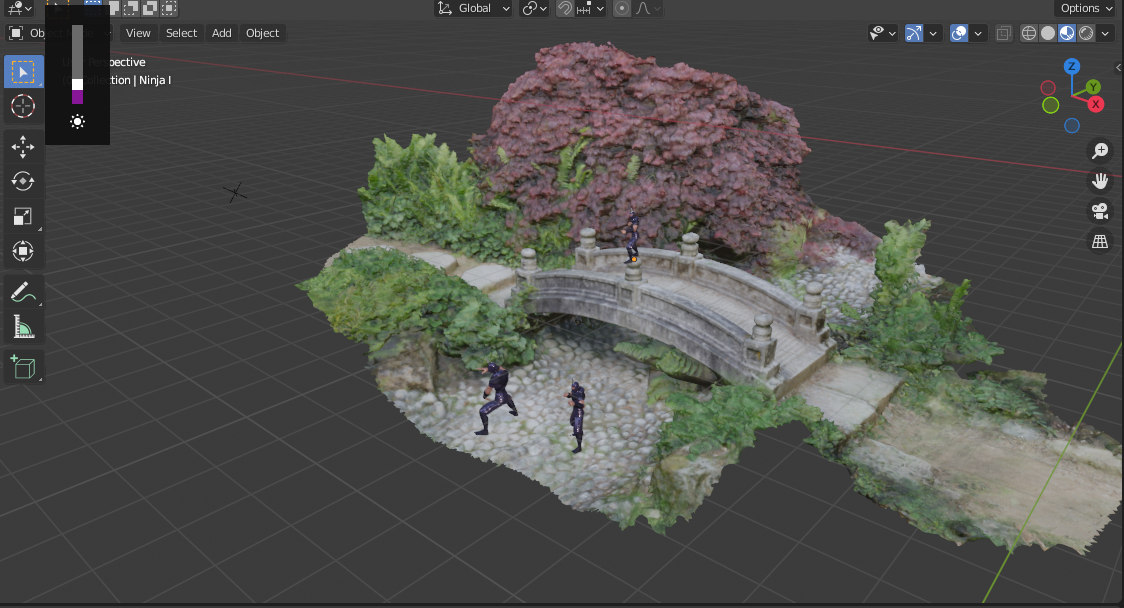This screenshot has width=1124, height=608.
Task: Open the Add menu
Action: [222, 33]
